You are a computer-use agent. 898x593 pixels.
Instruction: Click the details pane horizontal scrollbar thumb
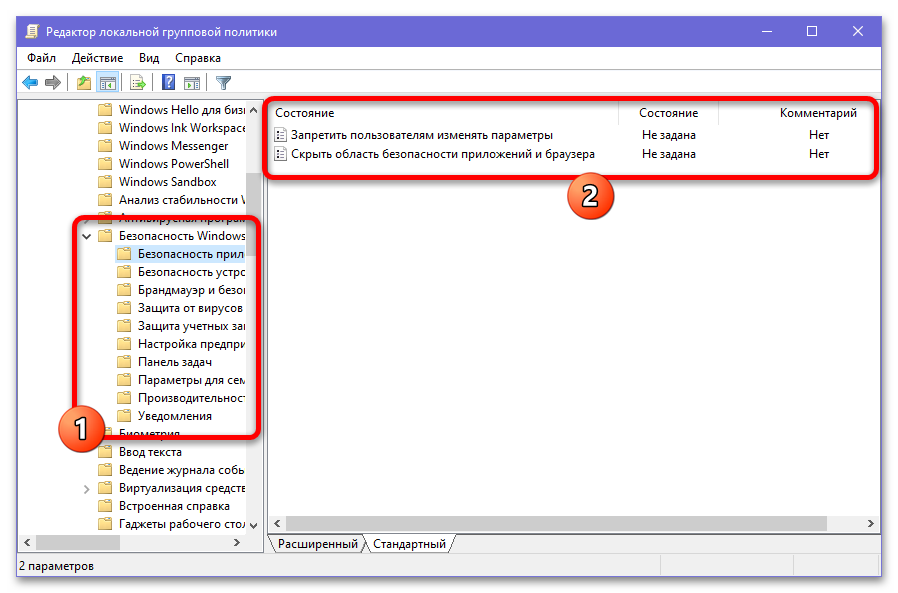click(556, 523)
